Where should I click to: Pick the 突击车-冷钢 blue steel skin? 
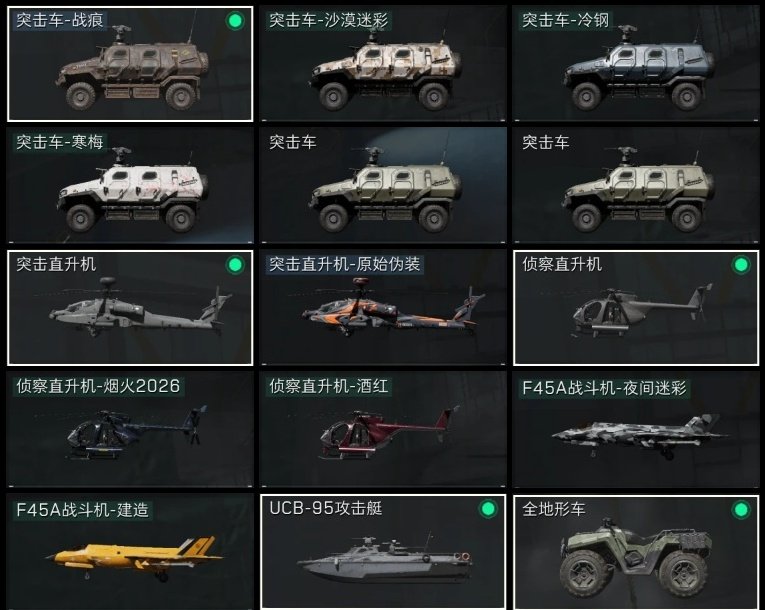click(636, 64)
